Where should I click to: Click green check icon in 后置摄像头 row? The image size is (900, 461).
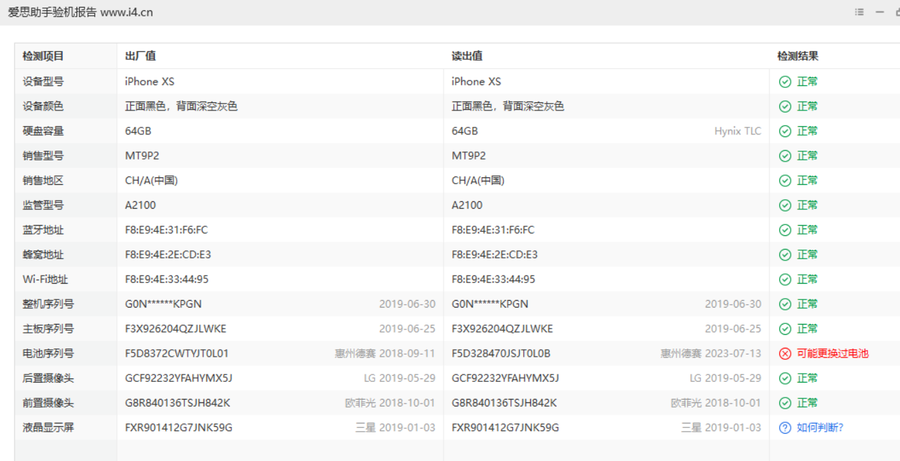pyautogui.click(x=785, y=378)
